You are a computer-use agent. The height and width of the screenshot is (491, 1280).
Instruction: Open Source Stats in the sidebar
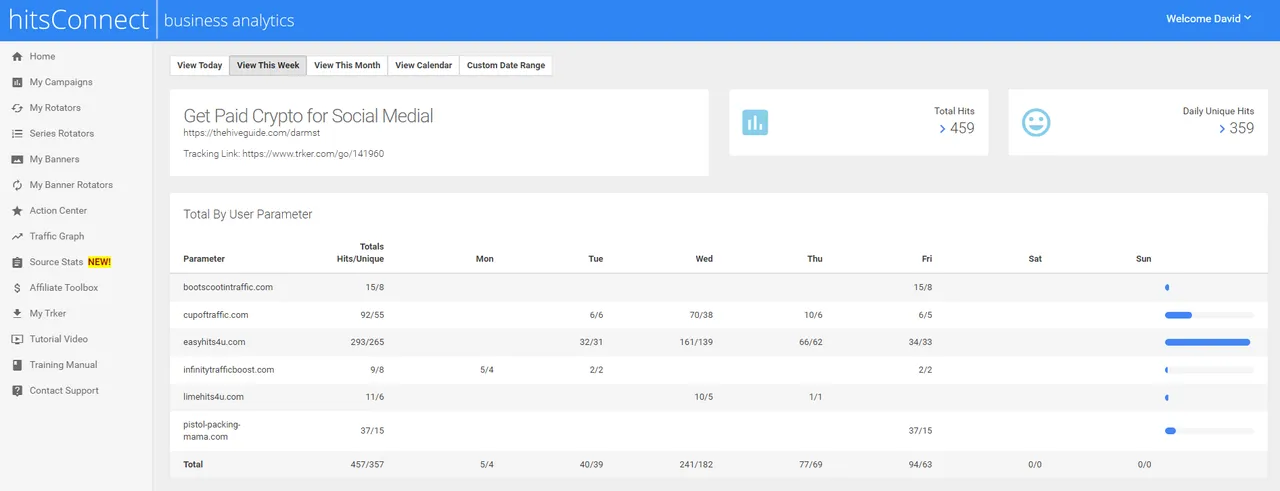[57, 263]
